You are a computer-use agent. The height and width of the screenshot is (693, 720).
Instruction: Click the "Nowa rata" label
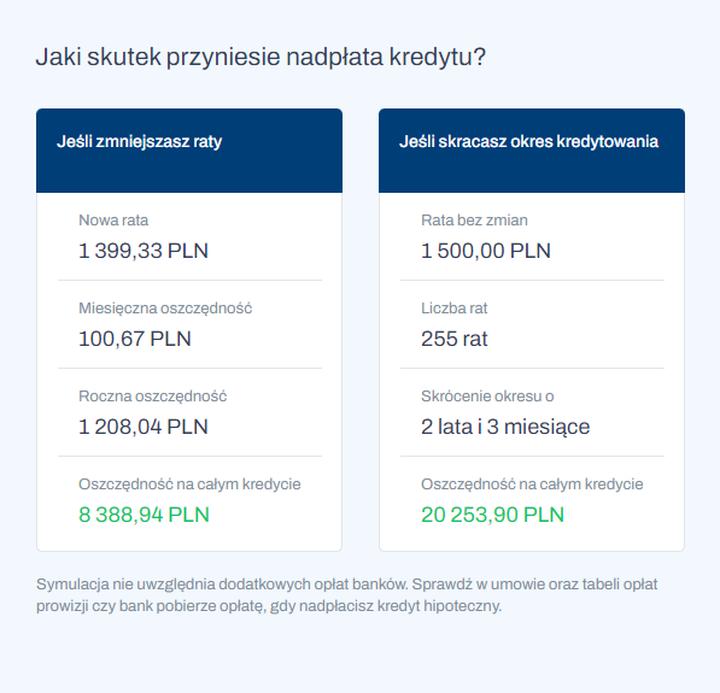tap(113, 220)
